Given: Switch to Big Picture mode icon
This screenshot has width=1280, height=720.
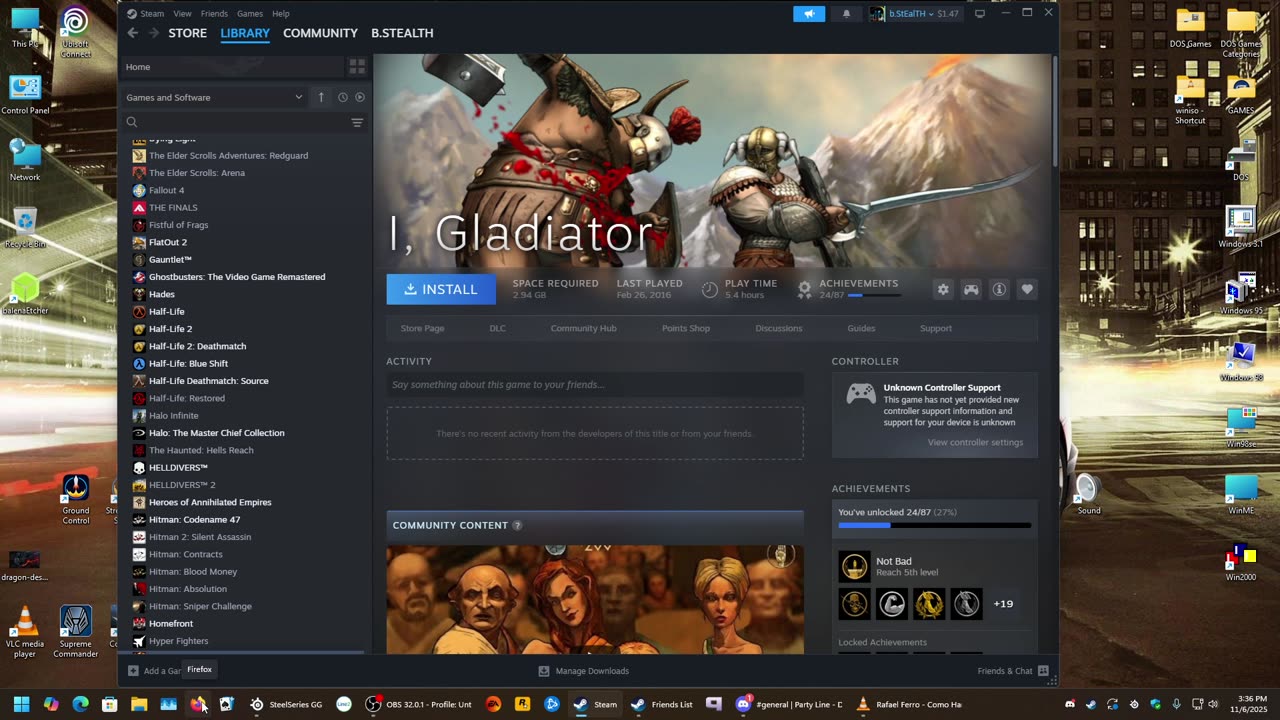Looking at the screenshot, I should [x=980, y=13].
